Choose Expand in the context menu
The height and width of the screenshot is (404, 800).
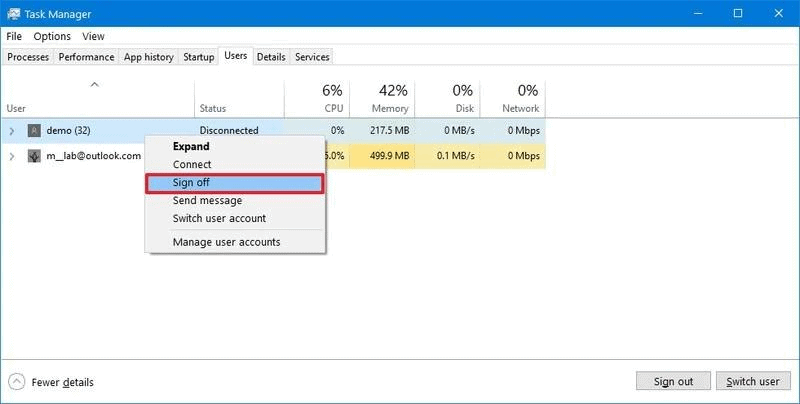tap(235, 146)
